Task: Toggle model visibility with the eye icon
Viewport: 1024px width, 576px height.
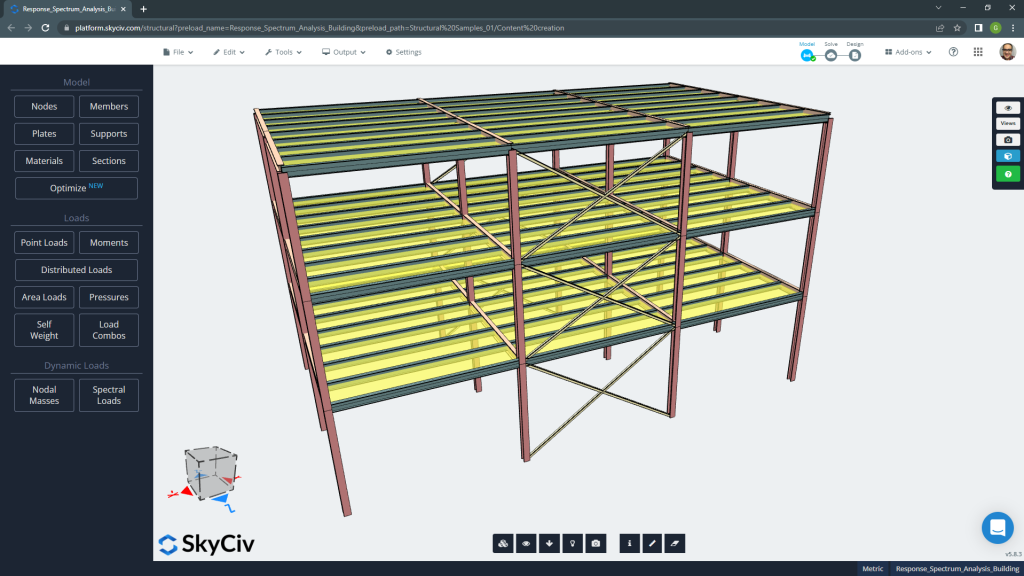Action: point(527,543)
